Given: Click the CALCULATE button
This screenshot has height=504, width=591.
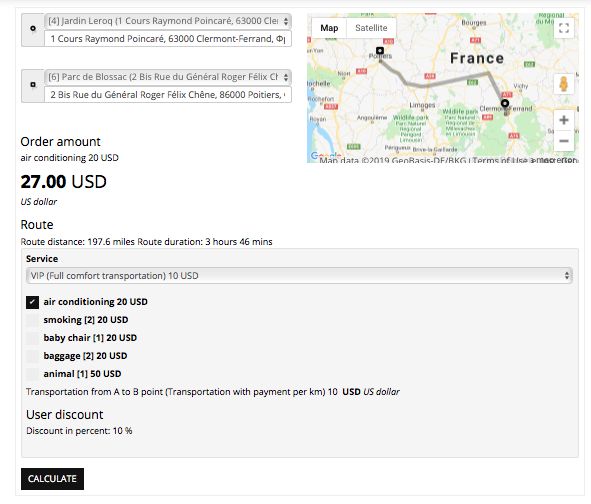Looking at the screenshot, I should (52, 479).
